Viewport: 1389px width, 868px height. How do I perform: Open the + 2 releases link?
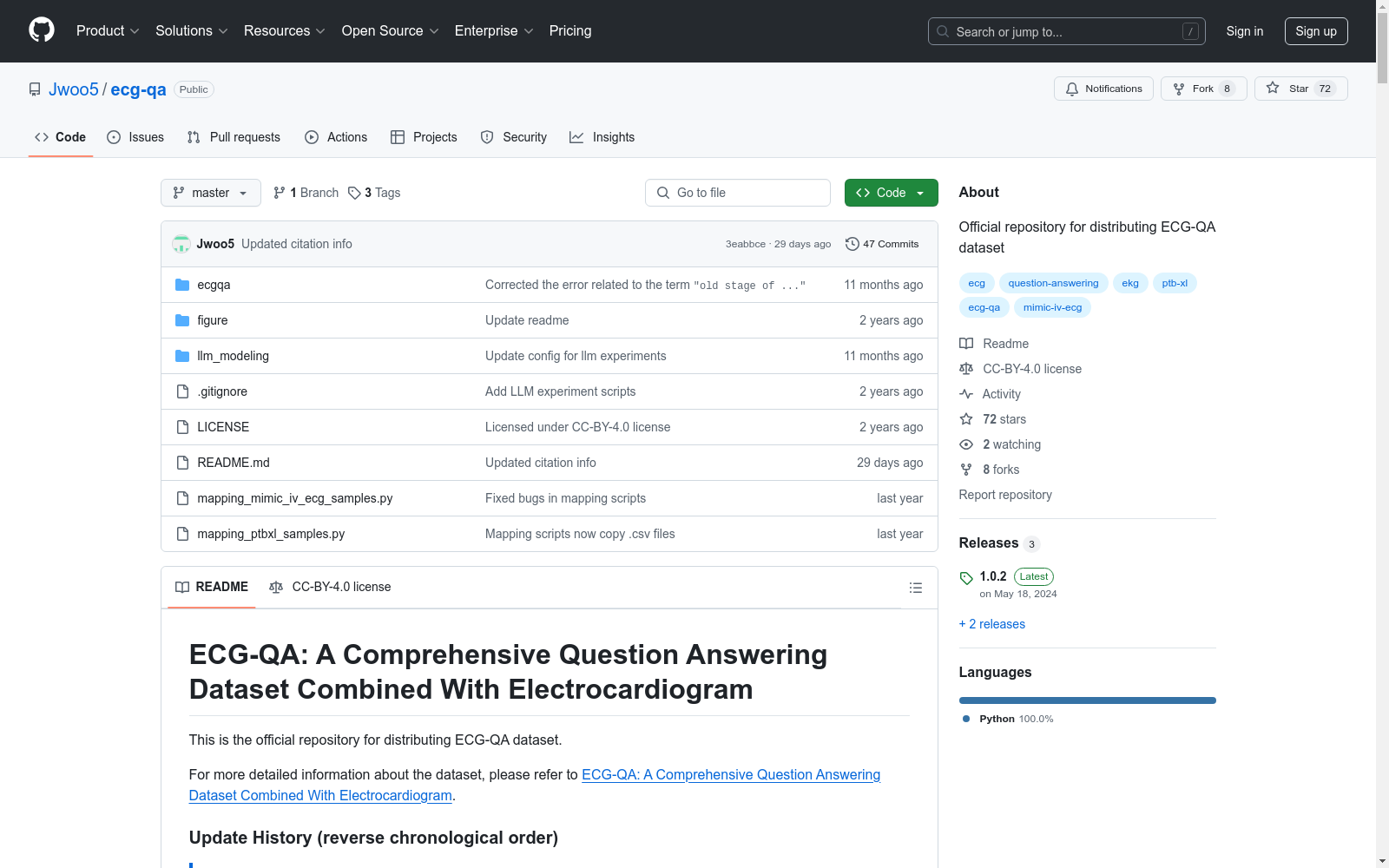point(992,624)
